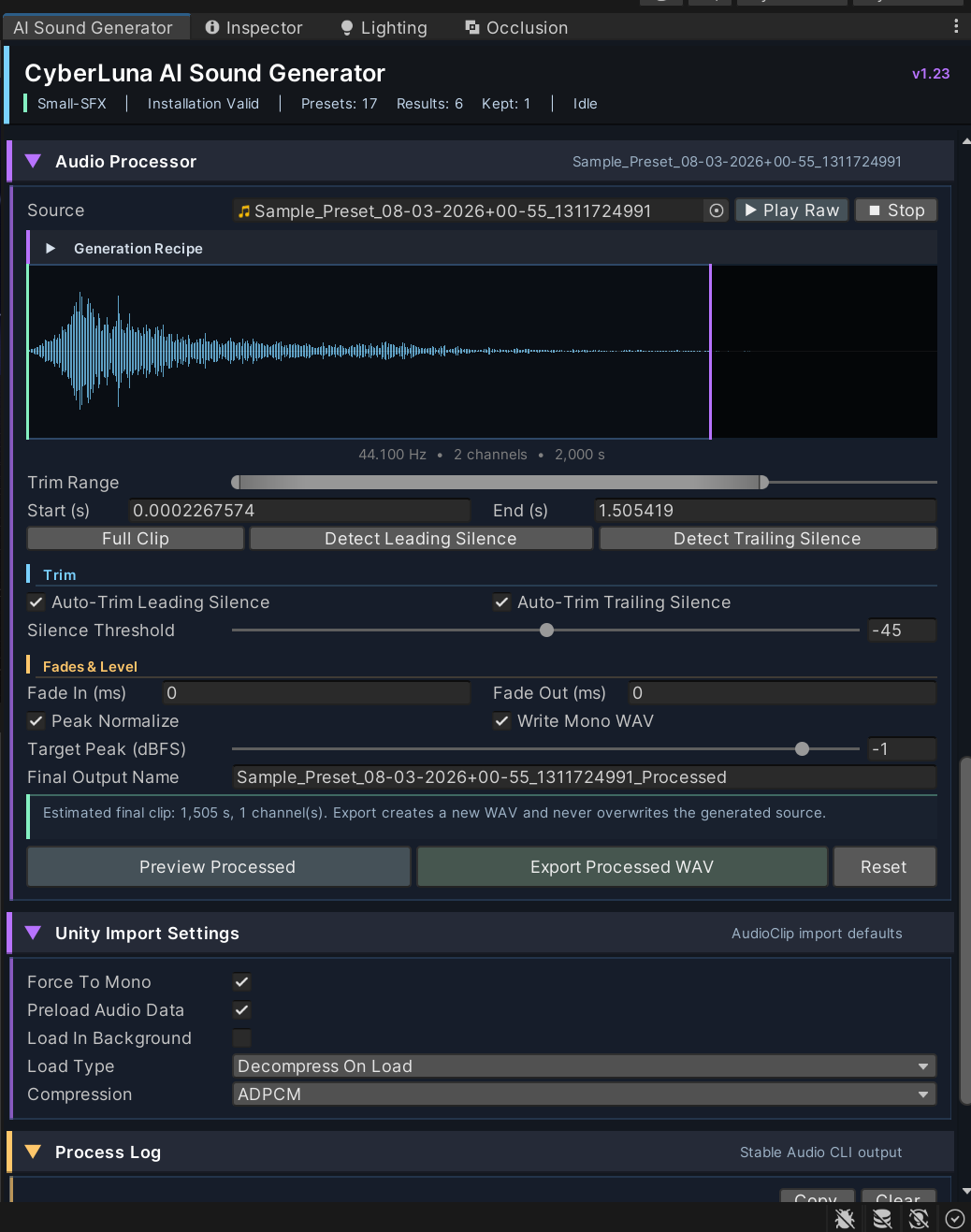Clear the process log
This screenshot has width=971, height=1232.
pyautogui.click(x=898, y=1196)
